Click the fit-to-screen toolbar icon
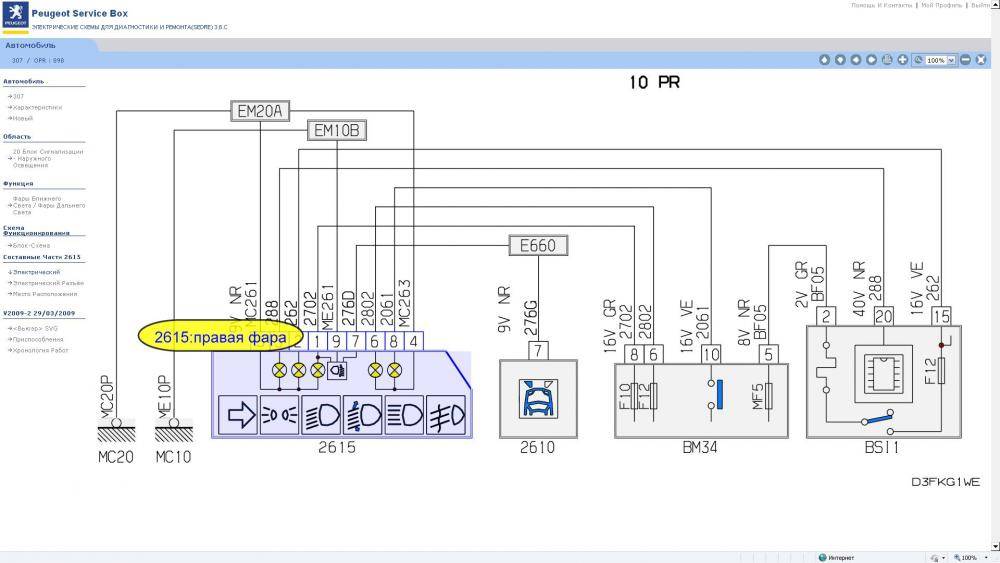This screenshot has height=563, width=1000. 981,60
